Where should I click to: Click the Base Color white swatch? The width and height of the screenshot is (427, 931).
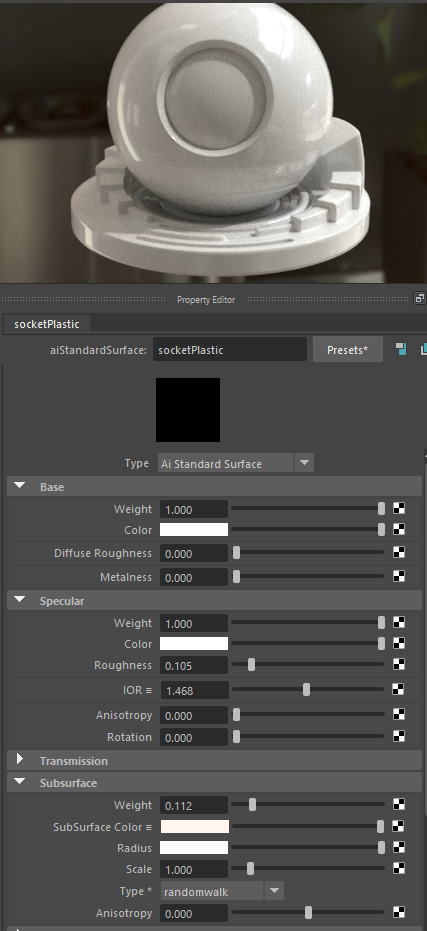coord(194,530)
